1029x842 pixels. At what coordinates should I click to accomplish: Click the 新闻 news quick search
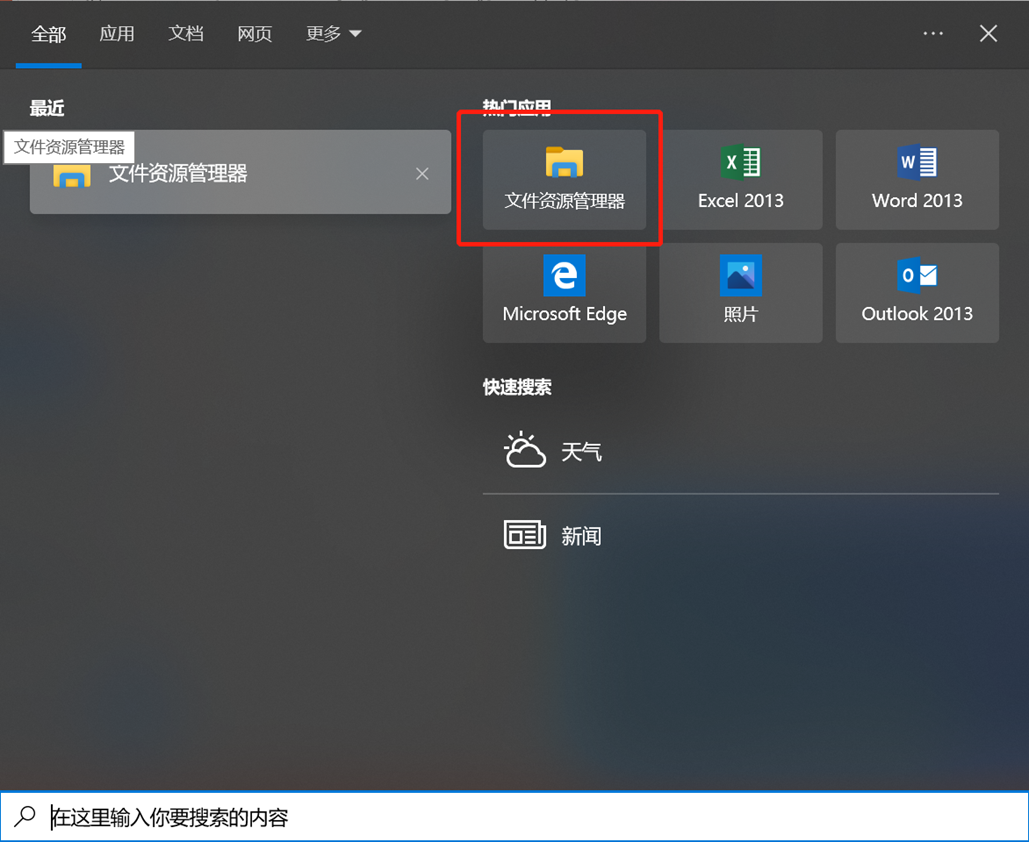click(x=741, y=536)
